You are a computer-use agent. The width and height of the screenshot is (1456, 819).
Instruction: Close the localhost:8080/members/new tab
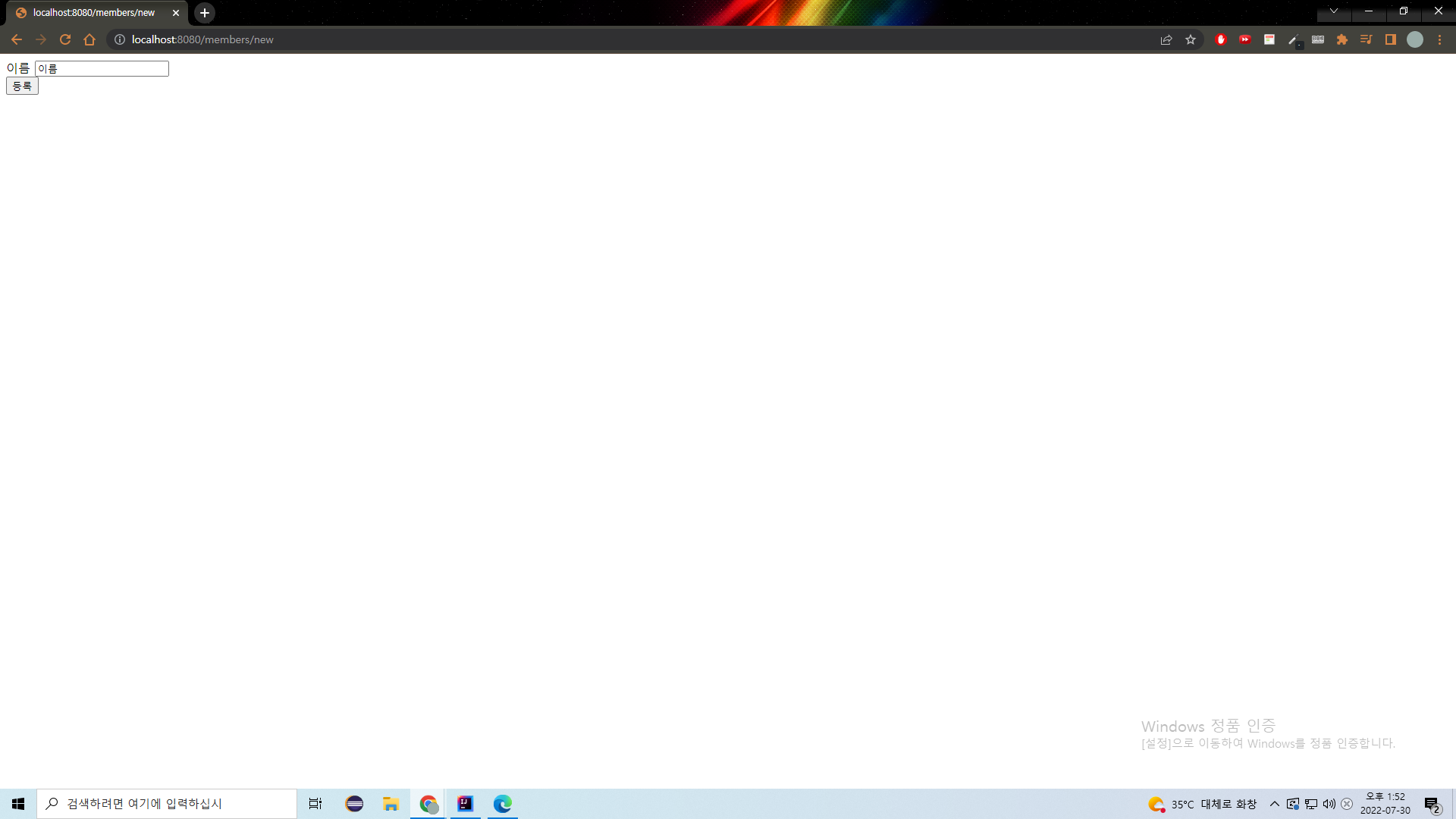(176, 13)
